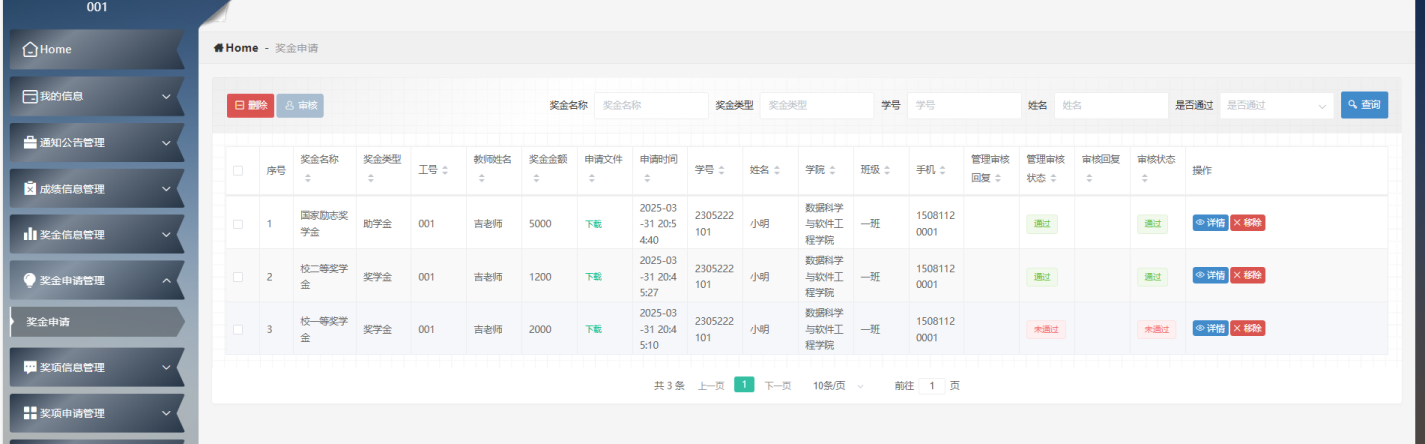Sort table by 奖金金额 column

(x=536, y=179)
